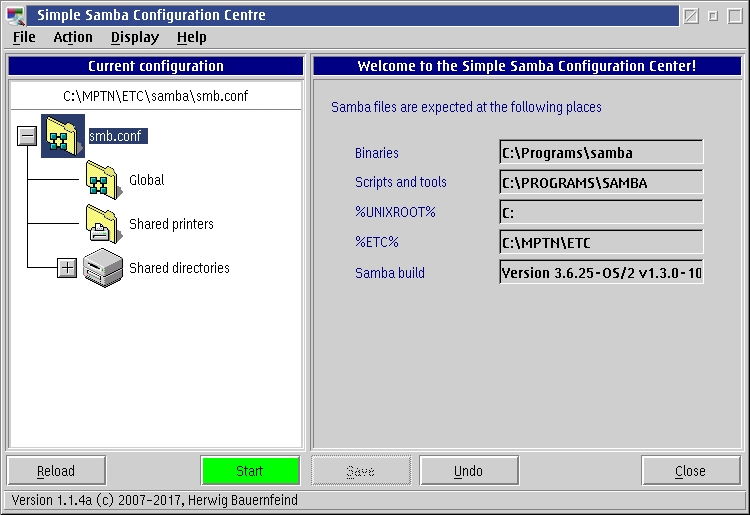The height and width of the screenshot is (515, 750).
Task: Click the Shared directories drive icon
Action: click(103, 268)
